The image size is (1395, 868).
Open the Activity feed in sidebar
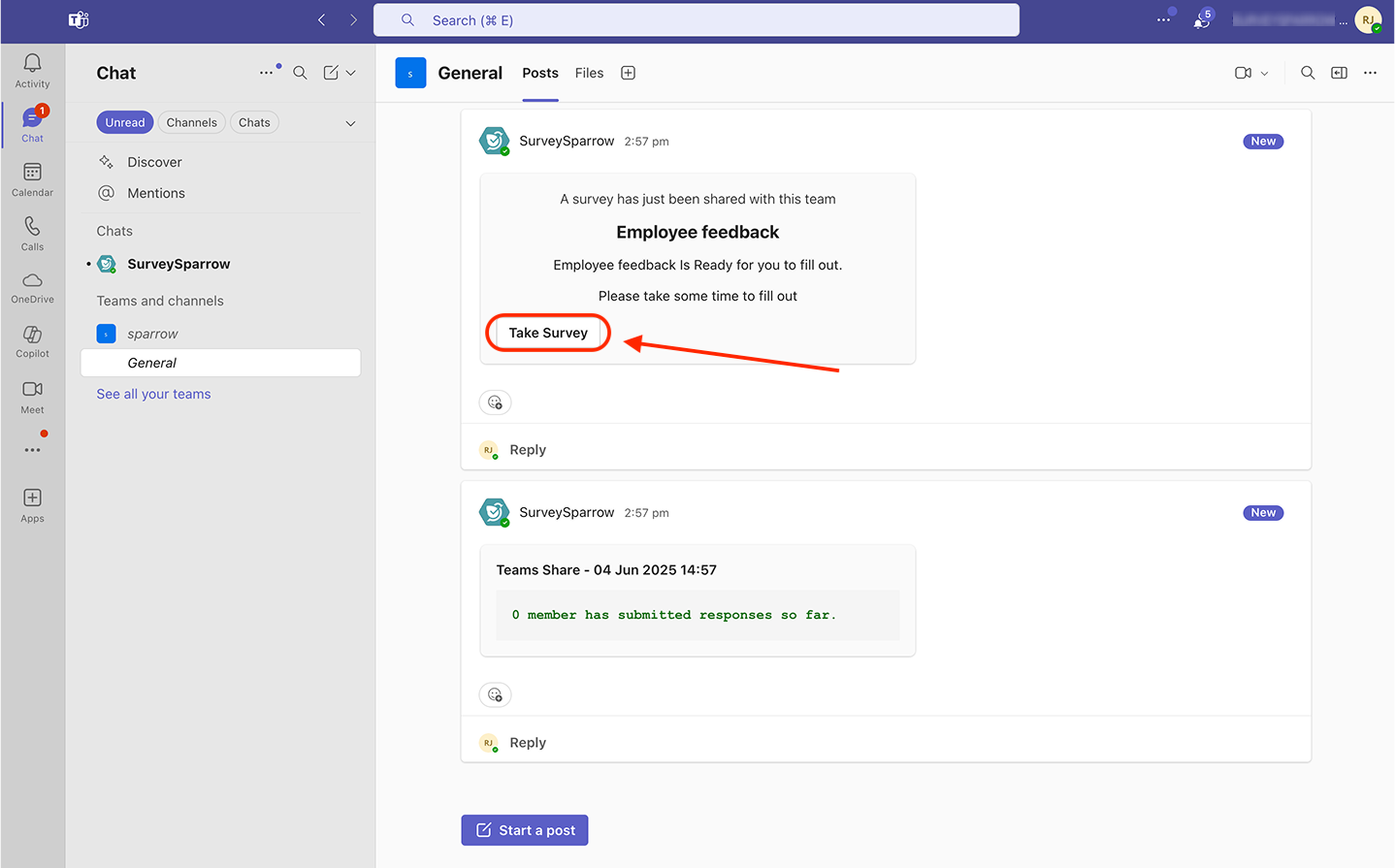(32, 71)
